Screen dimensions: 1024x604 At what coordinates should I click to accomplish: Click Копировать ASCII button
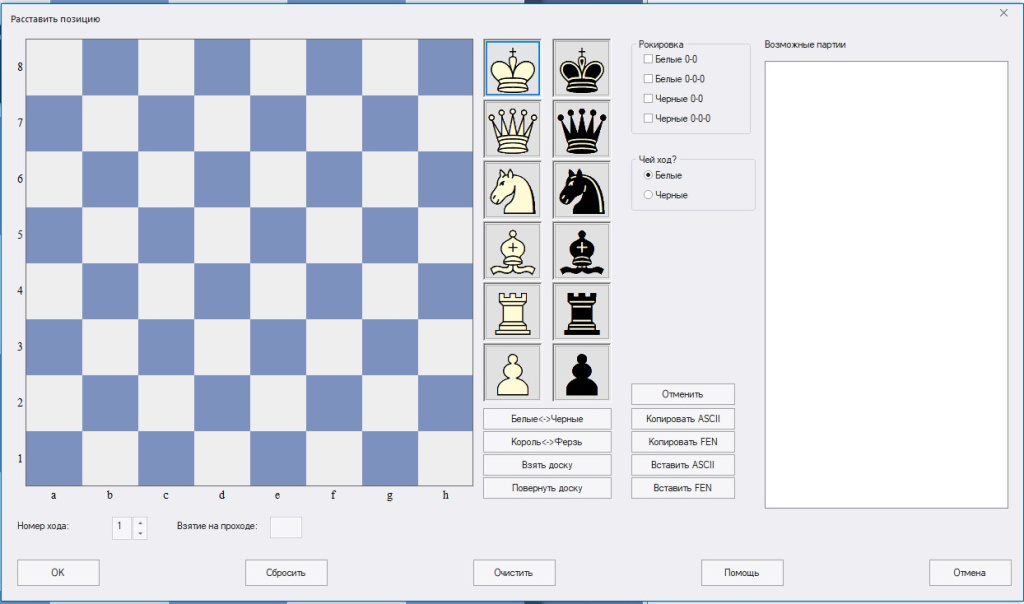tap(682, 419)
